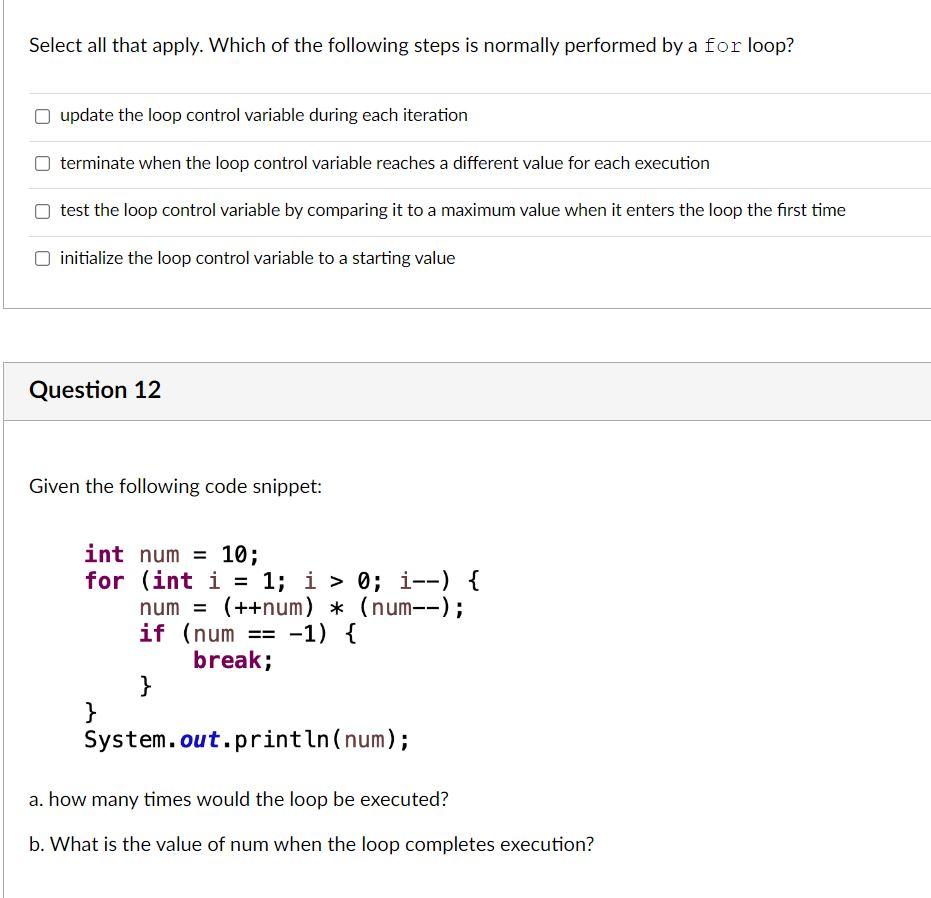Click the 'int num = 10;' code line

[170, 553]
